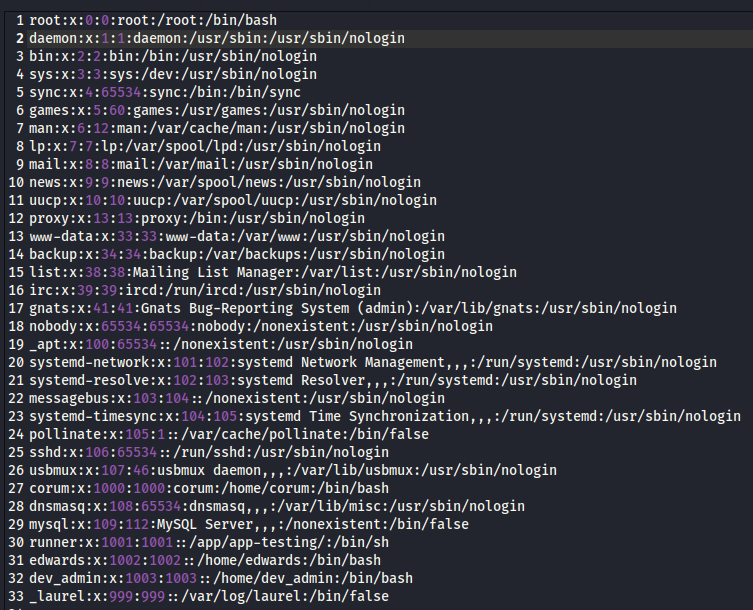
Task: Select the nobody user entry
Action: (x=261, y=326)
